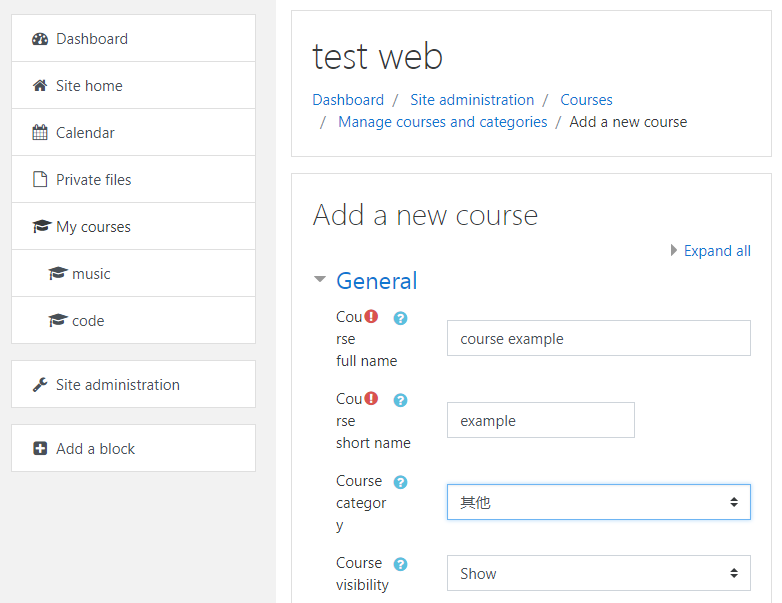Open help icon for Course category

(400, 482)
